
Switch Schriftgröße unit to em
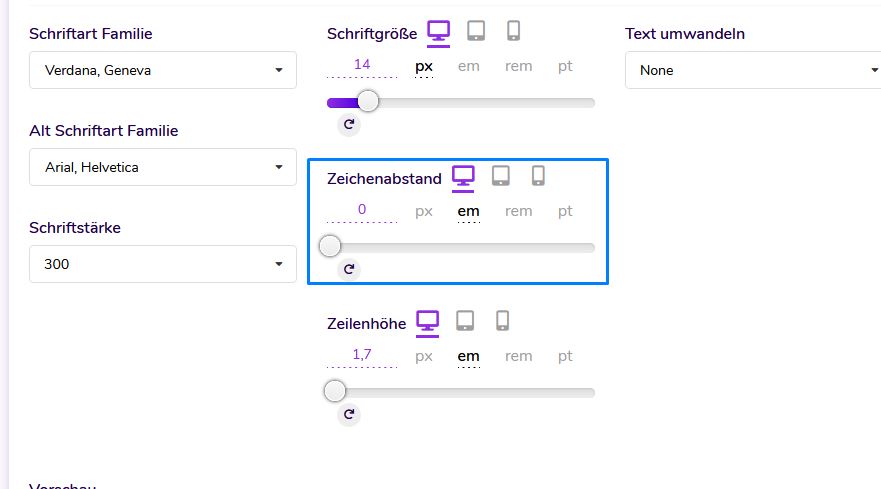tap(468, 66)
